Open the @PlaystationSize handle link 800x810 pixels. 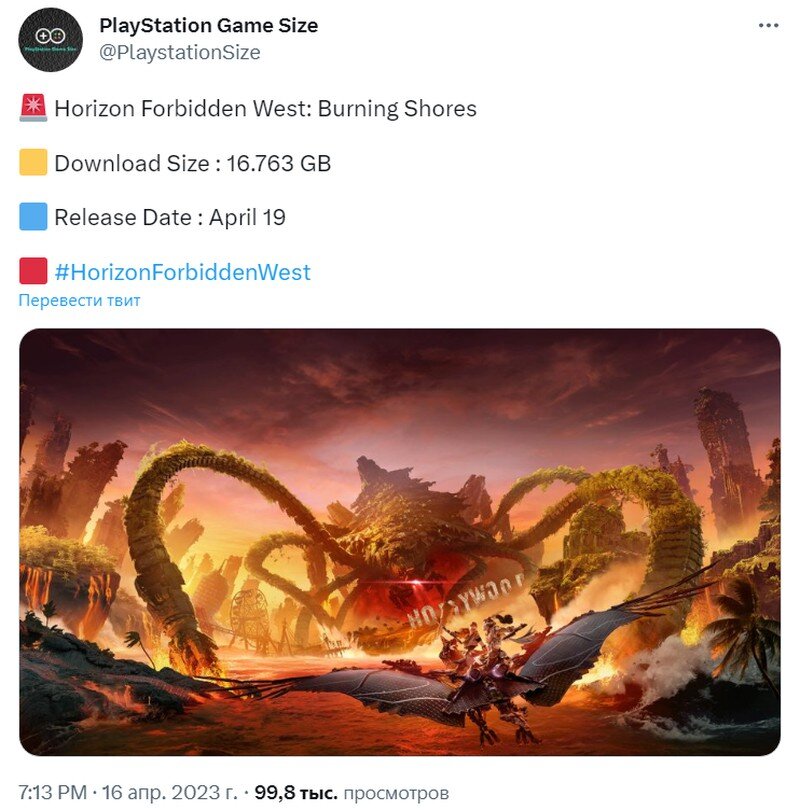[x=180, y=52]
